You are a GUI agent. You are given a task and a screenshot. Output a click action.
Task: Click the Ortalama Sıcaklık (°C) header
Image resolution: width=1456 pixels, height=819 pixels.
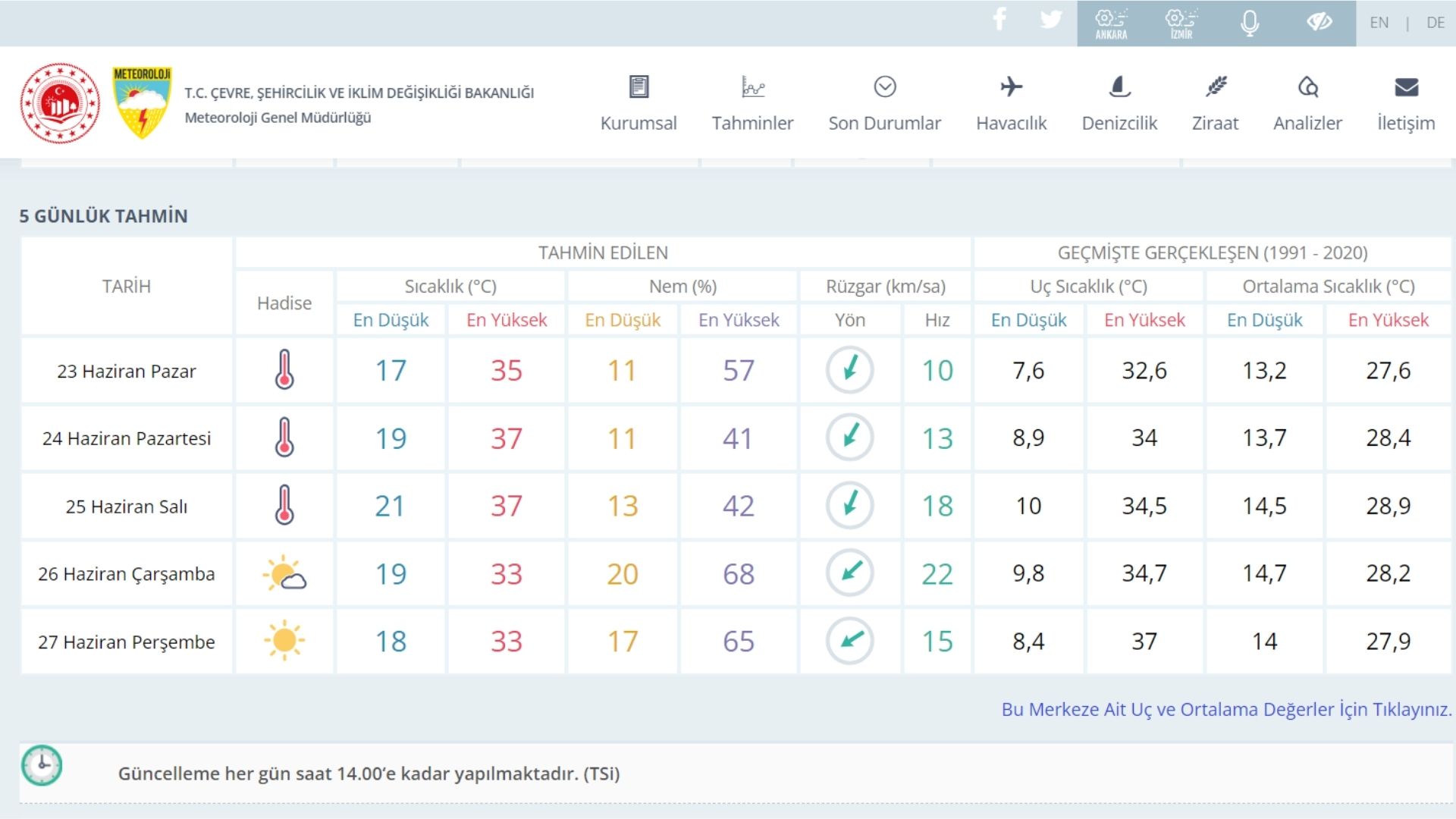(x=1329, y=286)
